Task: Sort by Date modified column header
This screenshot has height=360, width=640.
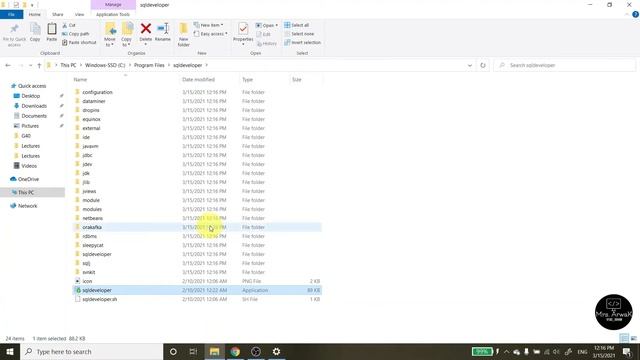Action: [x=198, y=80]
